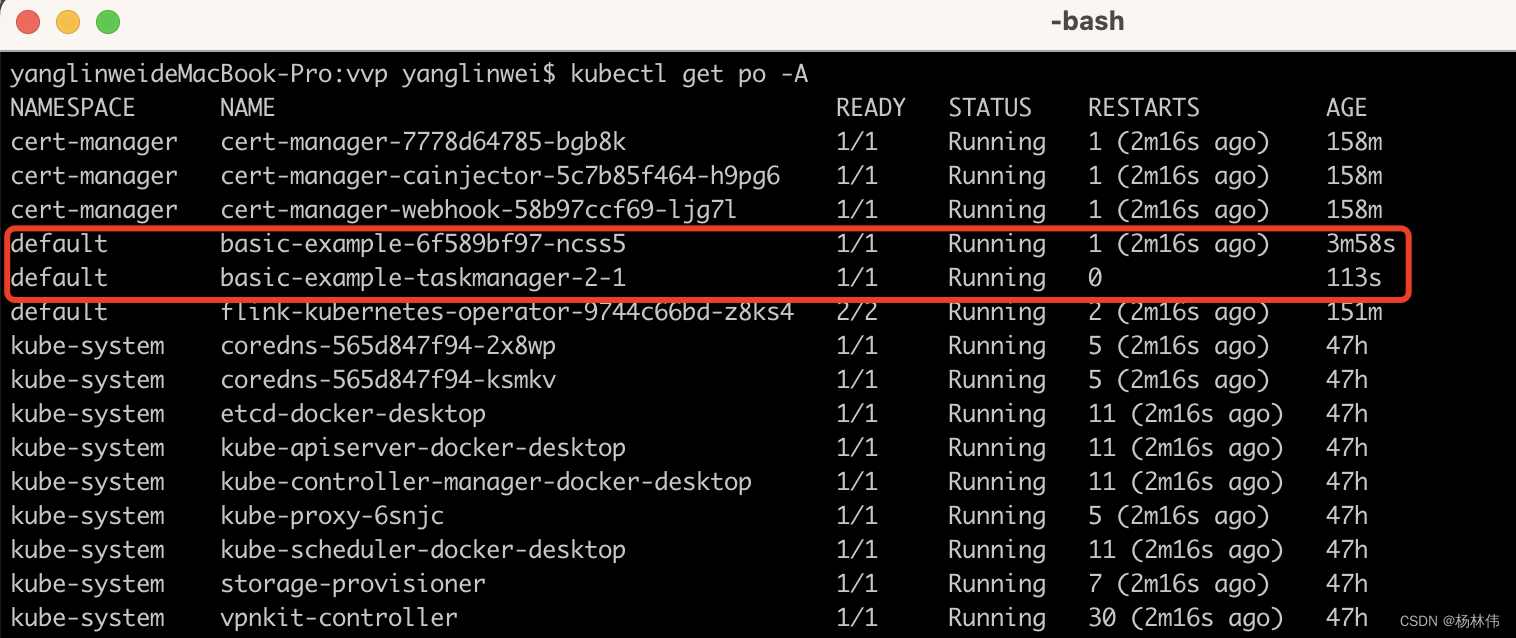Click the NAMESPACE column header

(x=73, y=108)
